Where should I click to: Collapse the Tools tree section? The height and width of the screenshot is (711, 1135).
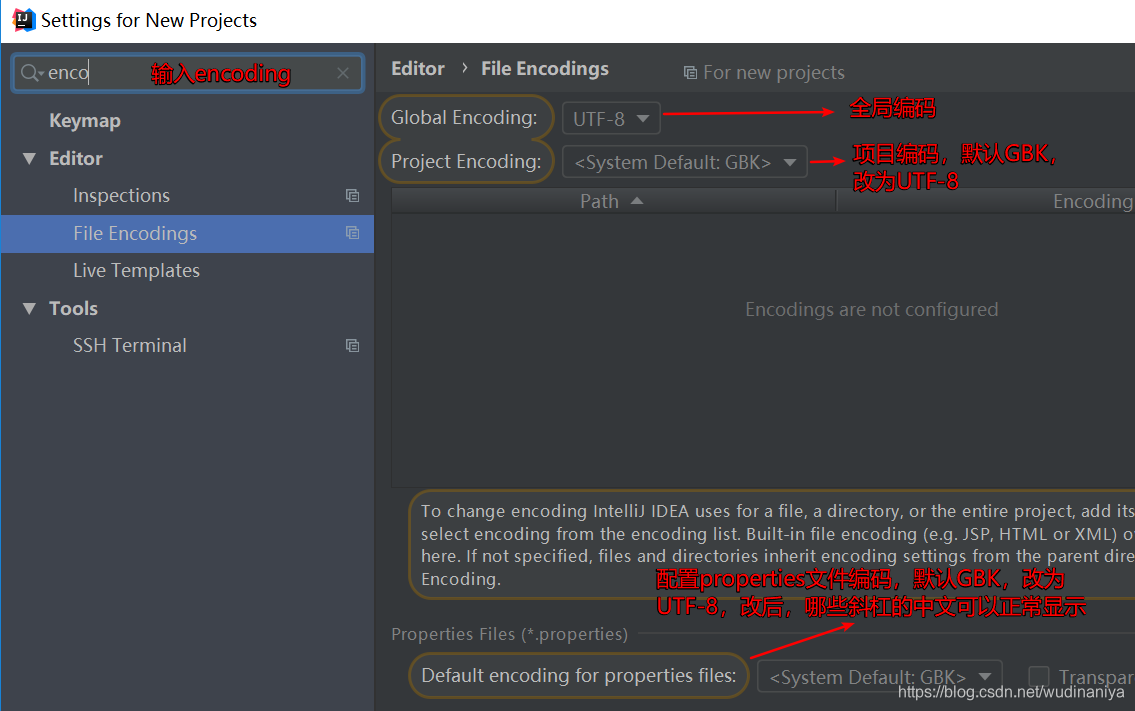[x=29, y=308]
